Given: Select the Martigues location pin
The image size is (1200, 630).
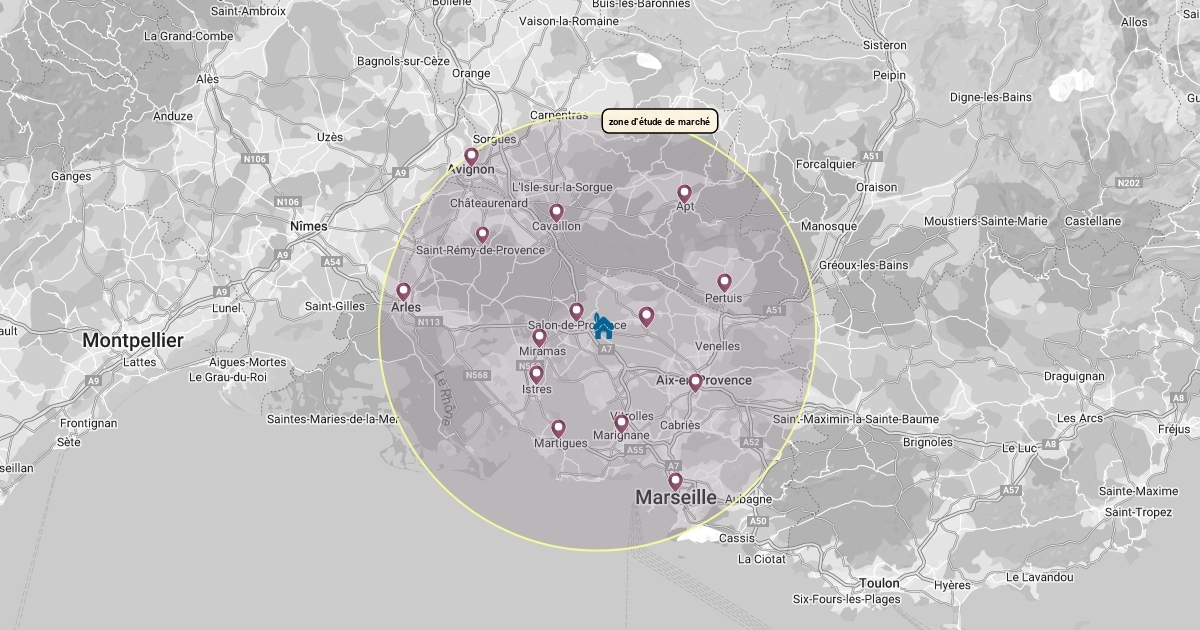Looking at the screenshot, I should pyautogui.click(x=558, y=429).
